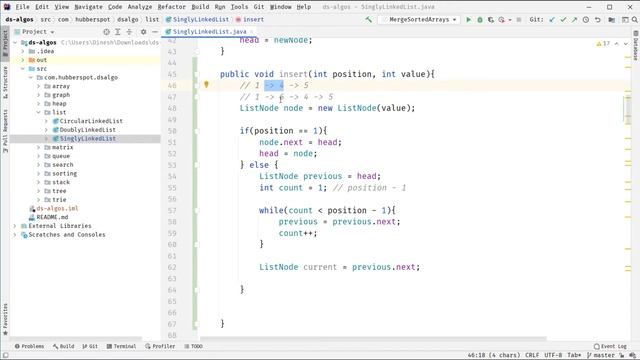Open Pull Requests side tool window
Viewport: 640px width, 360px height.
(x=5, y=131)
